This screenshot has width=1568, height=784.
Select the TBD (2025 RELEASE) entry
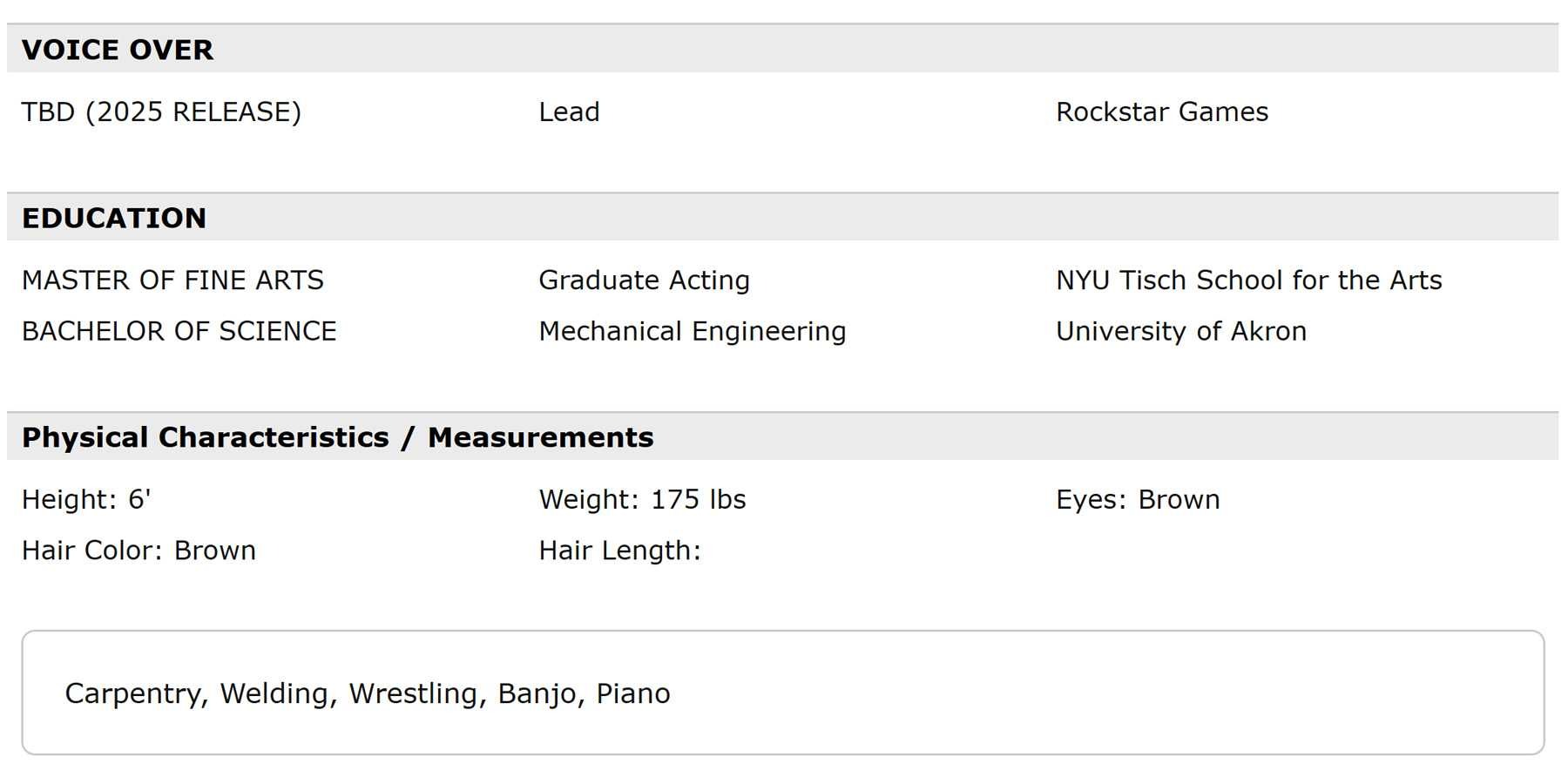click(x=161, y=112)
